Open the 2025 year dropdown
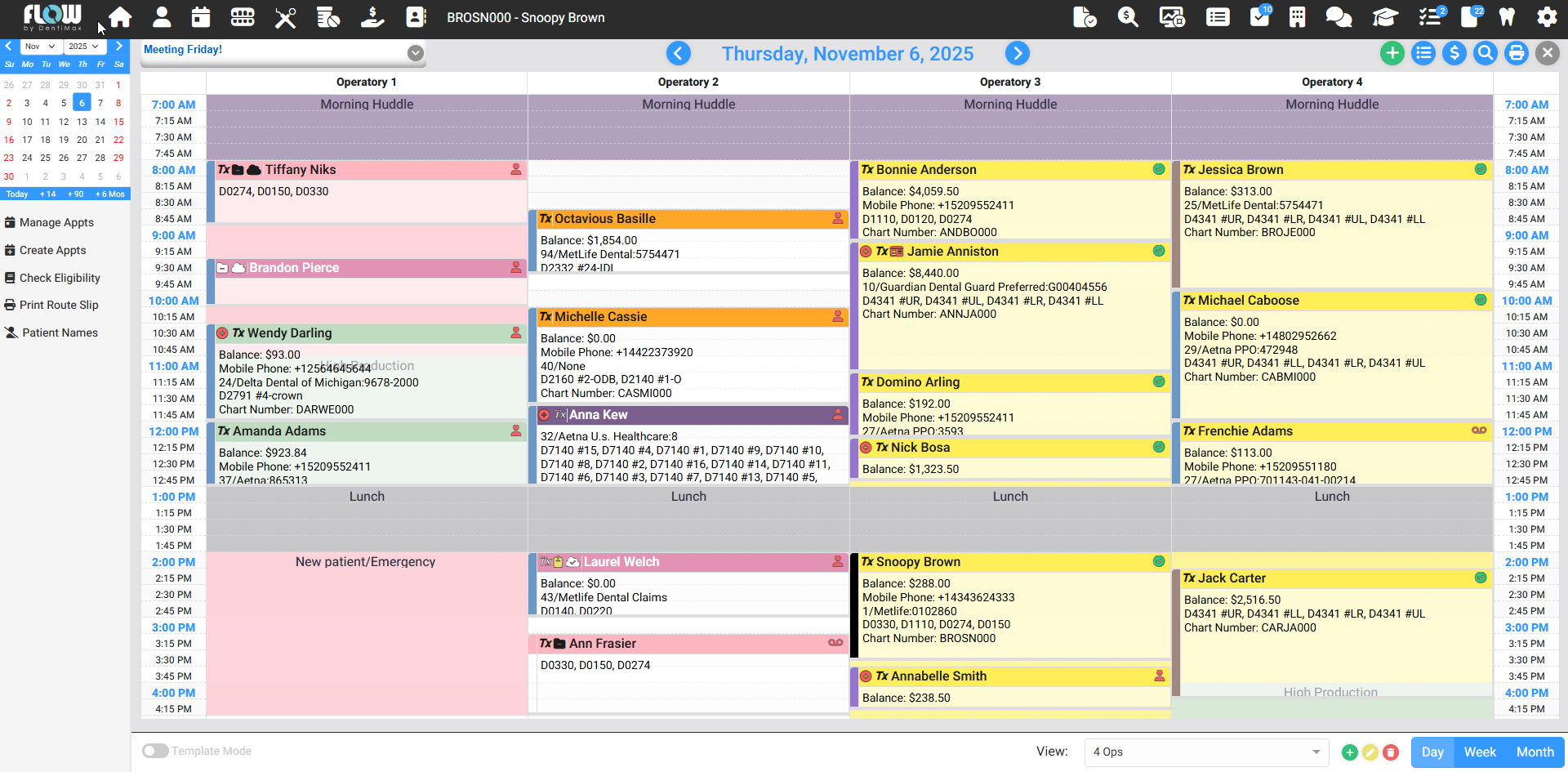Screen dimensions: 1568x772 84,47
